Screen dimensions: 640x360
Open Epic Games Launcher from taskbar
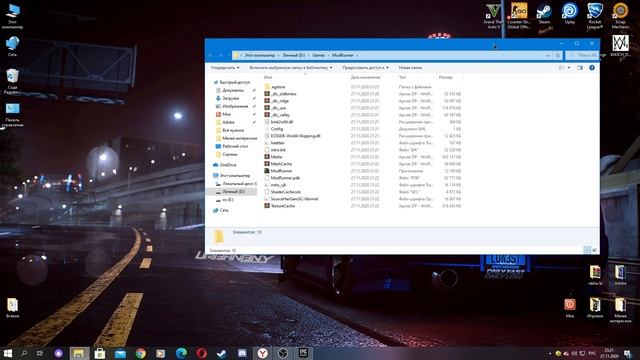click(303, 353)
